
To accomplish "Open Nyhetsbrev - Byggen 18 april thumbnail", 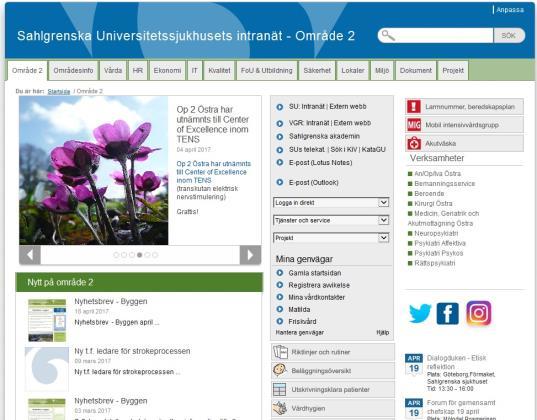I will pyautogui.click(x=47, y=320).
